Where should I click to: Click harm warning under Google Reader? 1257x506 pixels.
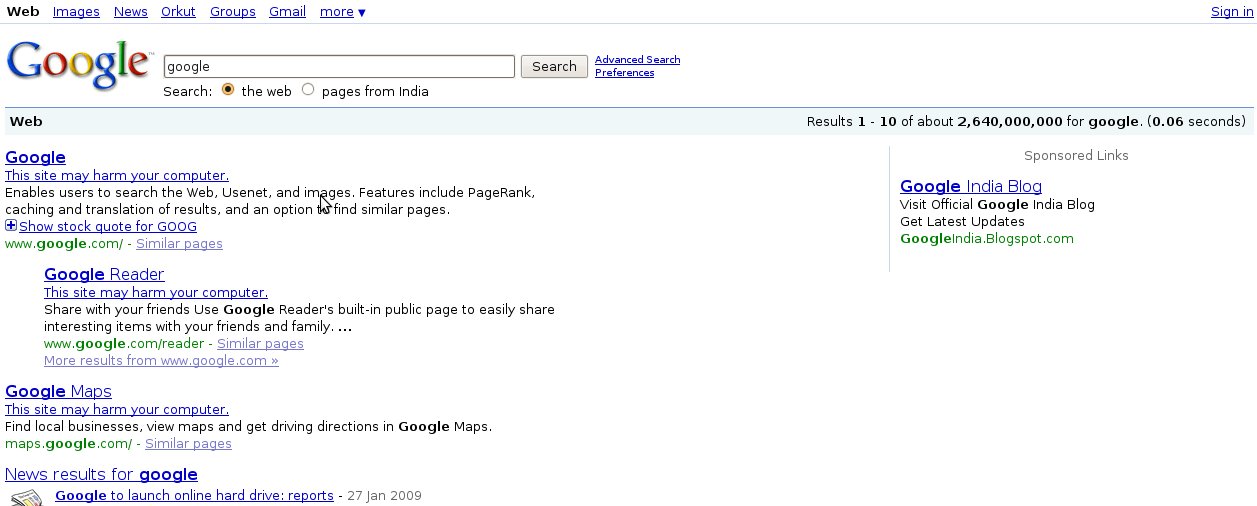coord(156,292)
